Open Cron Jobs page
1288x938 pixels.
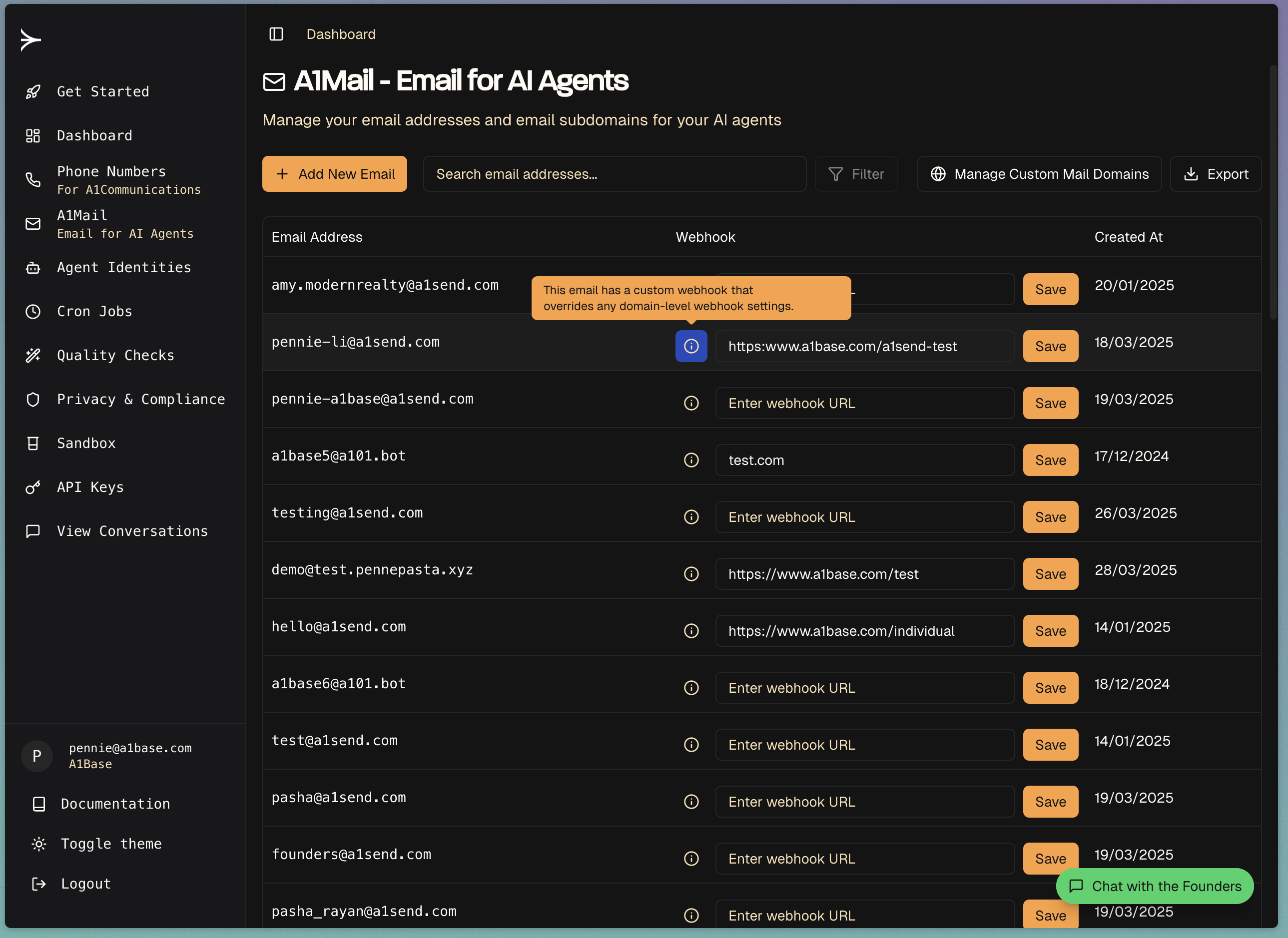click(94, 311)
